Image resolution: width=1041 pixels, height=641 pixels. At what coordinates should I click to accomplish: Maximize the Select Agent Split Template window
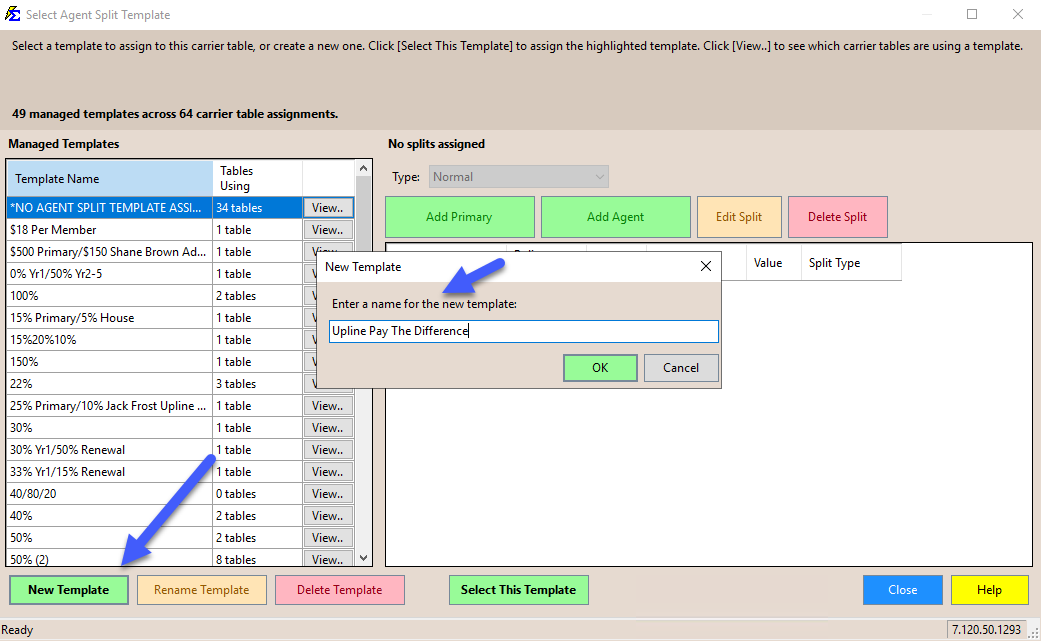pyautogui.click(x=972, y=14)
